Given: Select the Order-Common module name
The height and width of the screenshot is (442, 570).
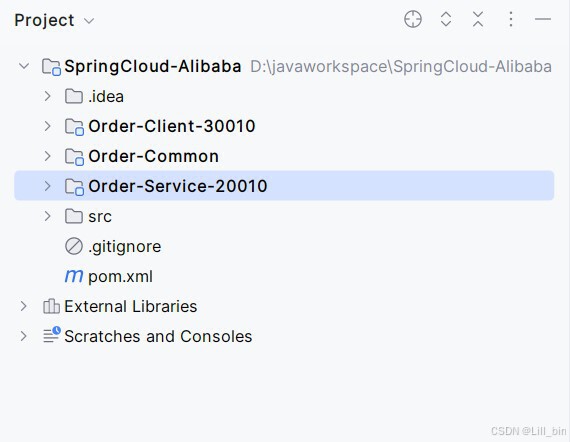Looking at the screenshot, I should tap(153, 156).
